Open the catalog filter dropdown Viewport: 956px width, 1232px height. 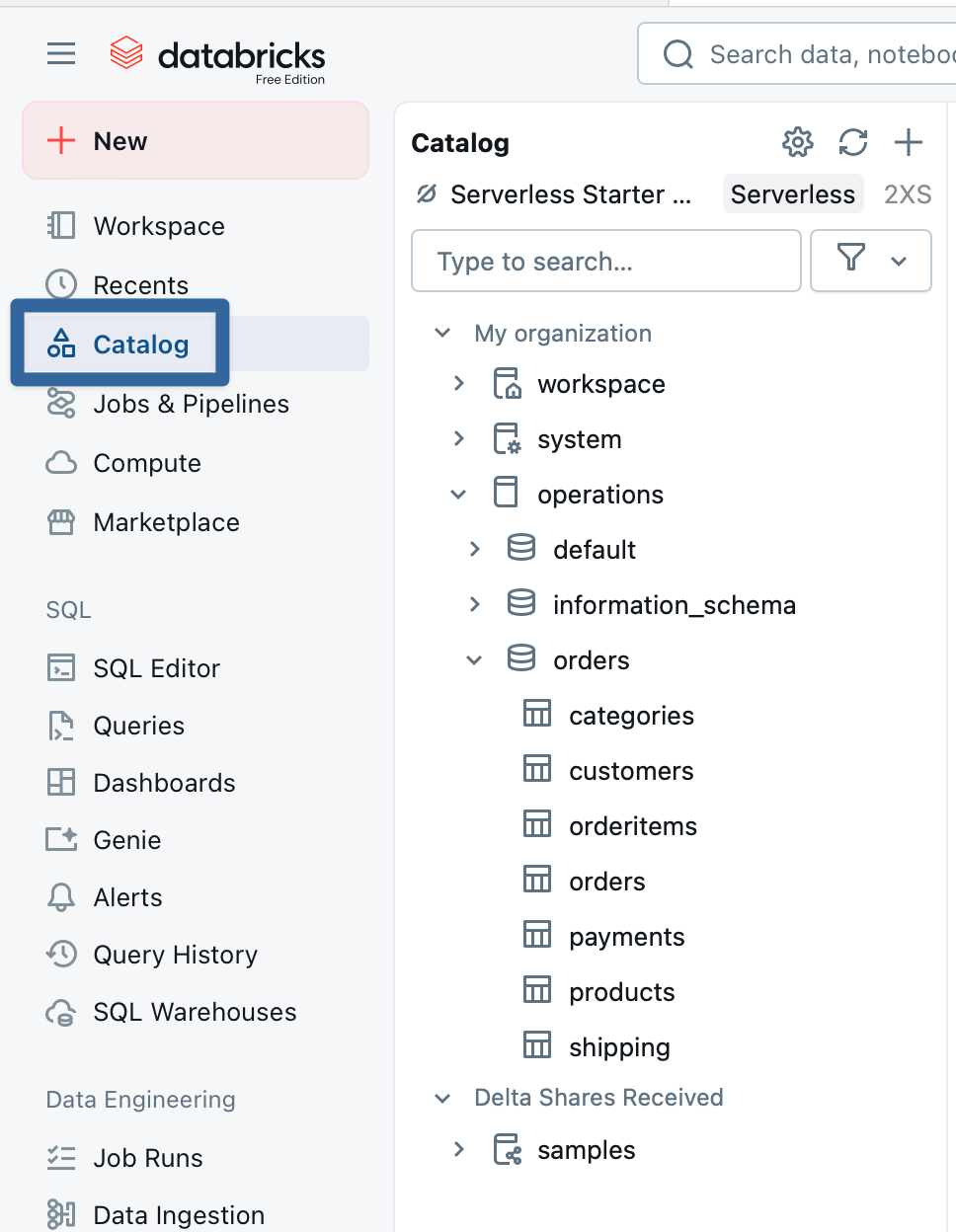coord(871,261)
